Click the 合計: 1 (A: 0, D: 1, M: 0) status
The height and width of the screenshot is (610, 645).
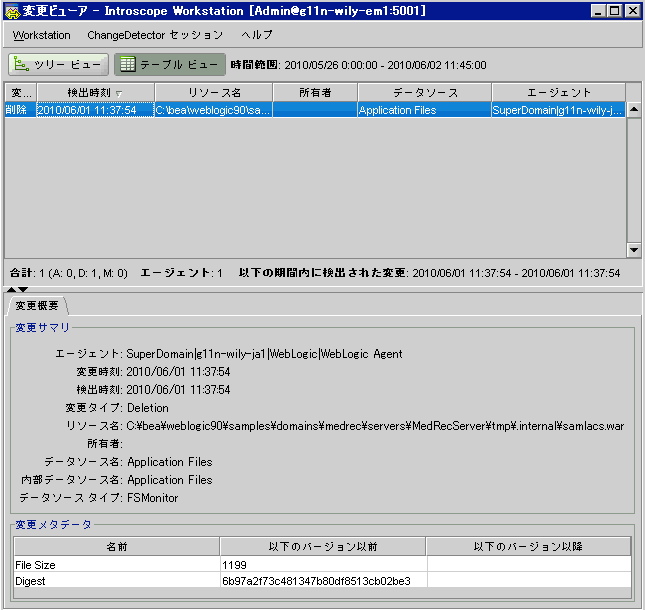[x=69, y=273]
